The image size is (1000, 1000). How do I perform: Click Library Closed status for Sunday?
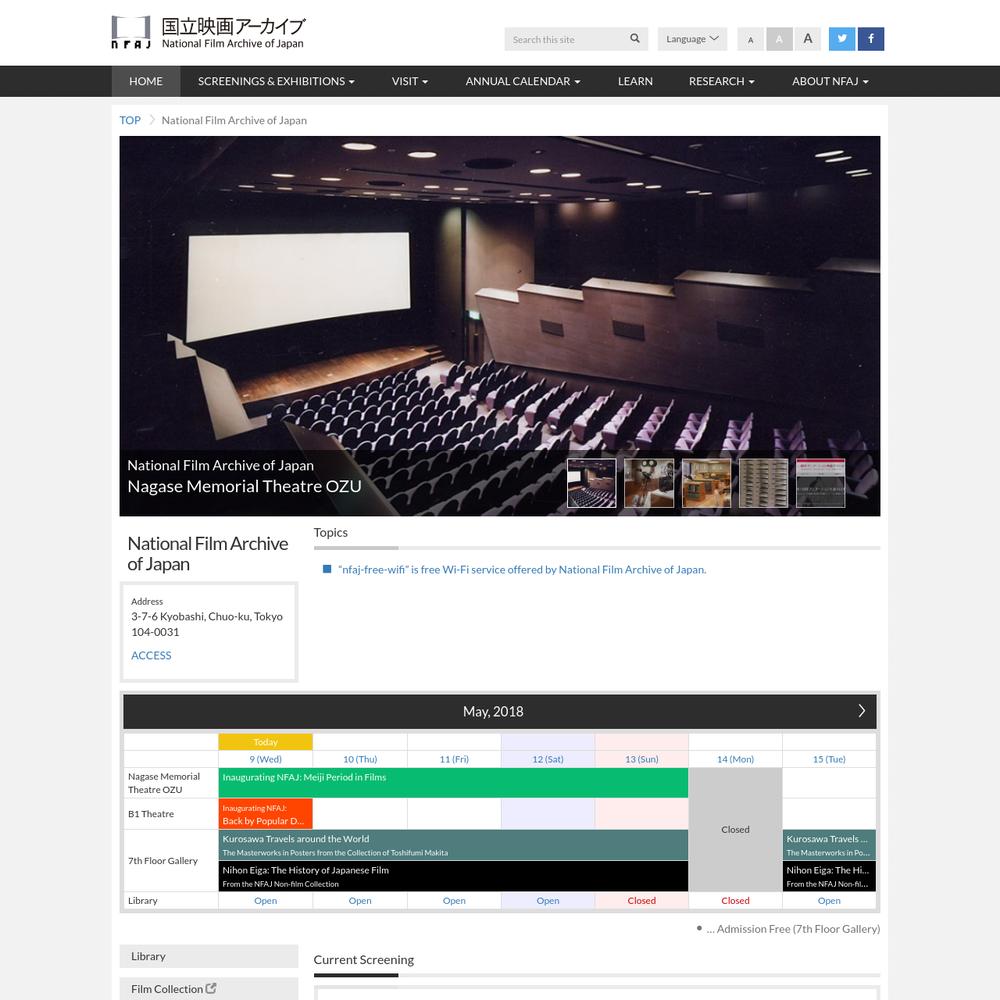[642, 901]
